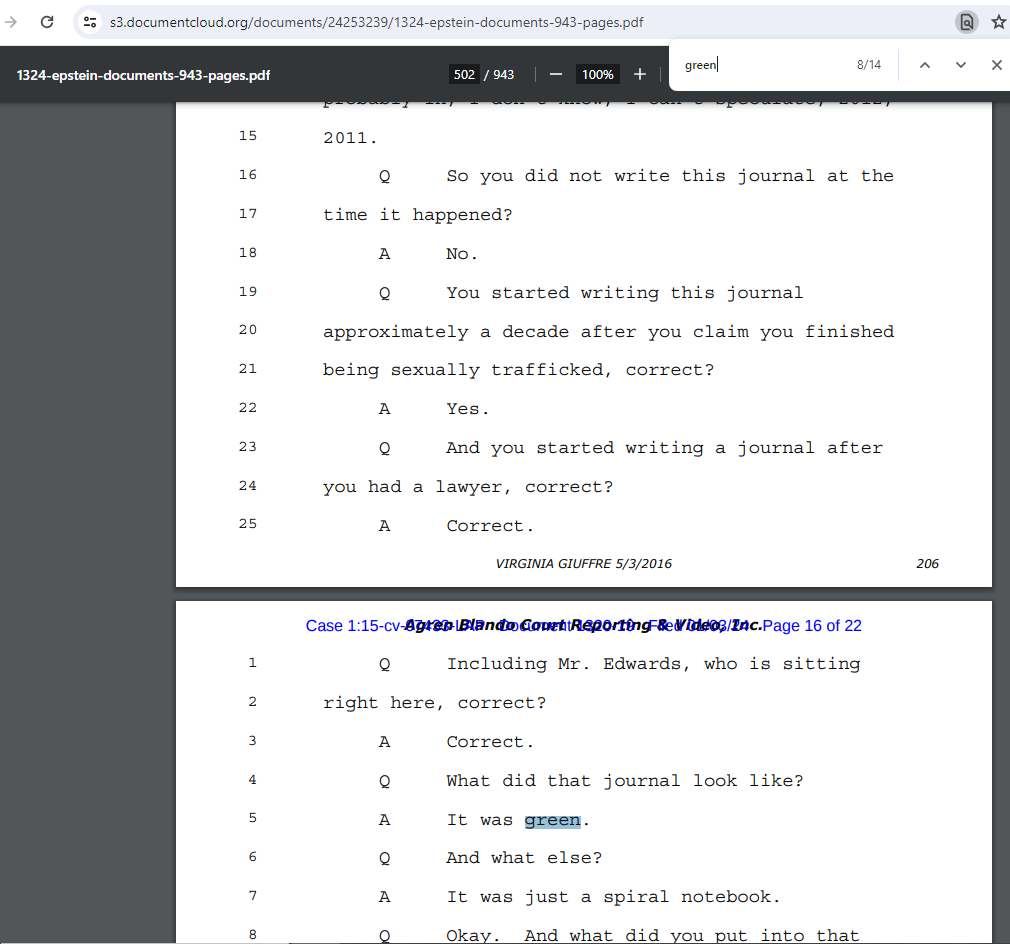
Task: Click the text '2011.' on line 15
Action: (350, 138)
